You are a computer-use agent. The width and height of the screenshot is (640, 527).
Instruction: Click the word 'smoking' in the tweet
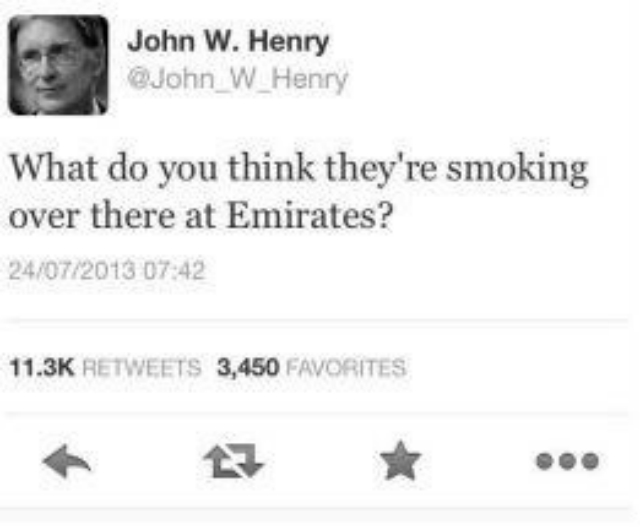[x=517, y=169]
